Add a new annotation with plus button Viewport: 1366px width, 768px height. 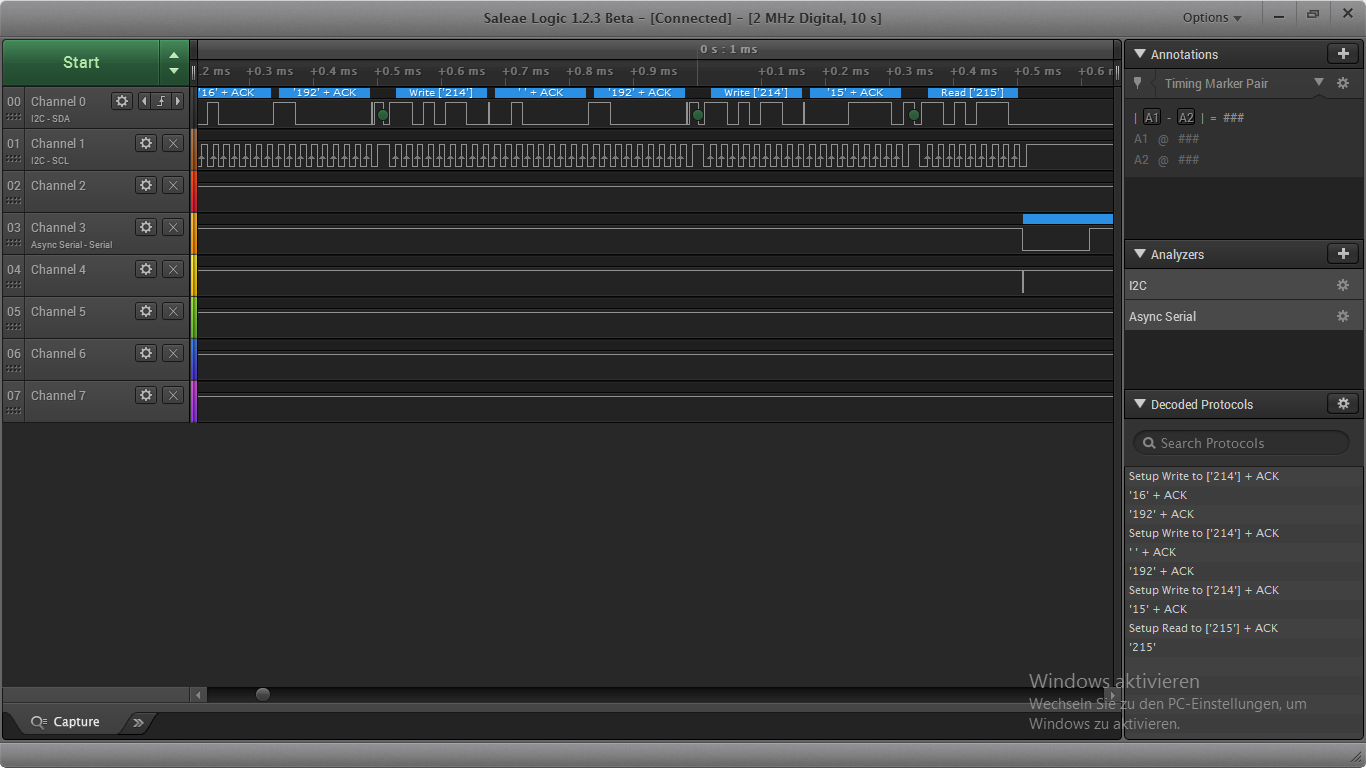click(1343, 54)
